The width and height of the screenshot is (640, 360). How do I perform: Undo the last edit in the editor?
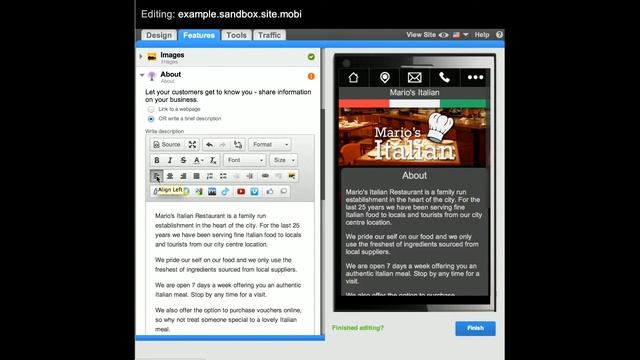(209, 144)
